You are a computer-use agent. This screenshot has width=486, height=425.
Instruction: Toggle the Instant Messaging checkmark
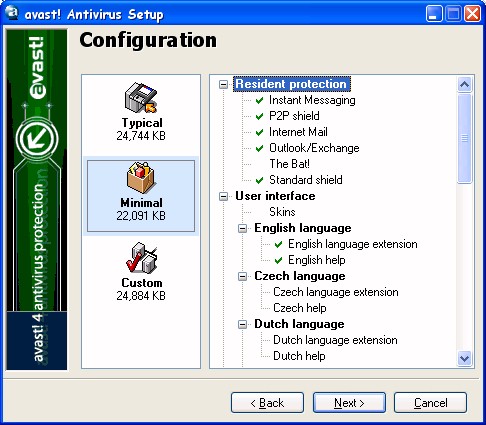pyautogui.click(x=259, y=100)
